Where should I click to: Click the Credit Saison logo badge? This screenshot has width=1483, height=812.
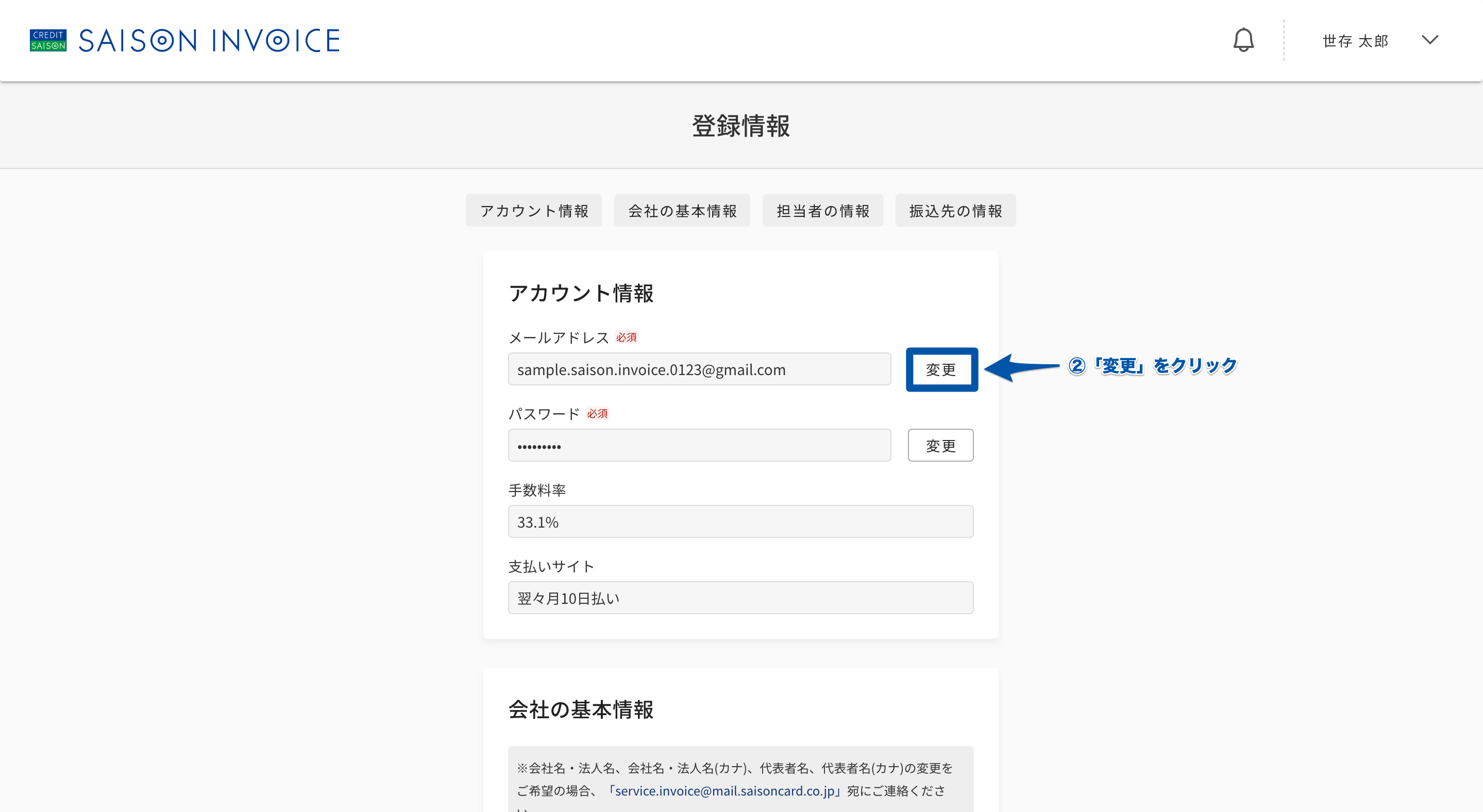point(48,40)
